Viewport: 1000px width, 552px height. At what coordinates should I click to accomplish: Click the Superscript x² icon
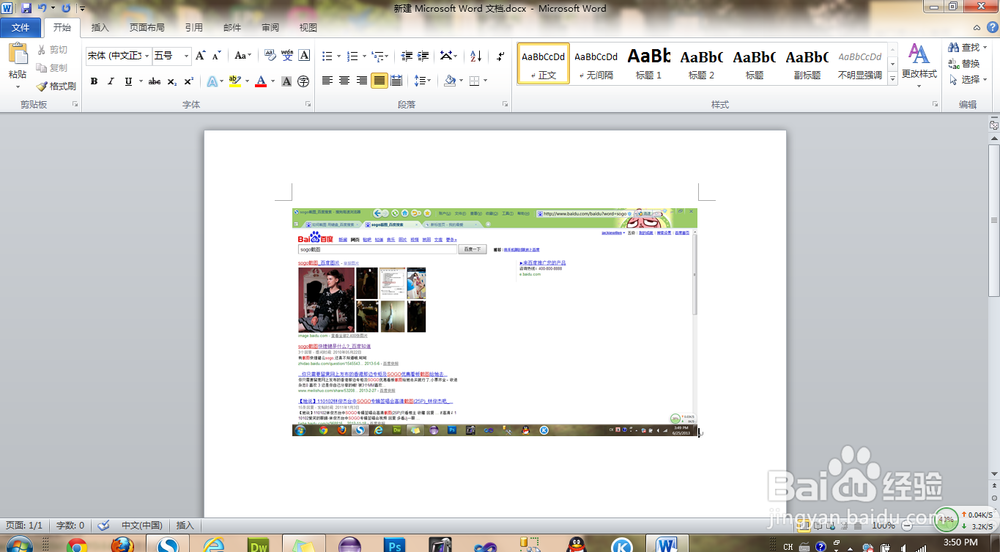(x=188, y=82)
